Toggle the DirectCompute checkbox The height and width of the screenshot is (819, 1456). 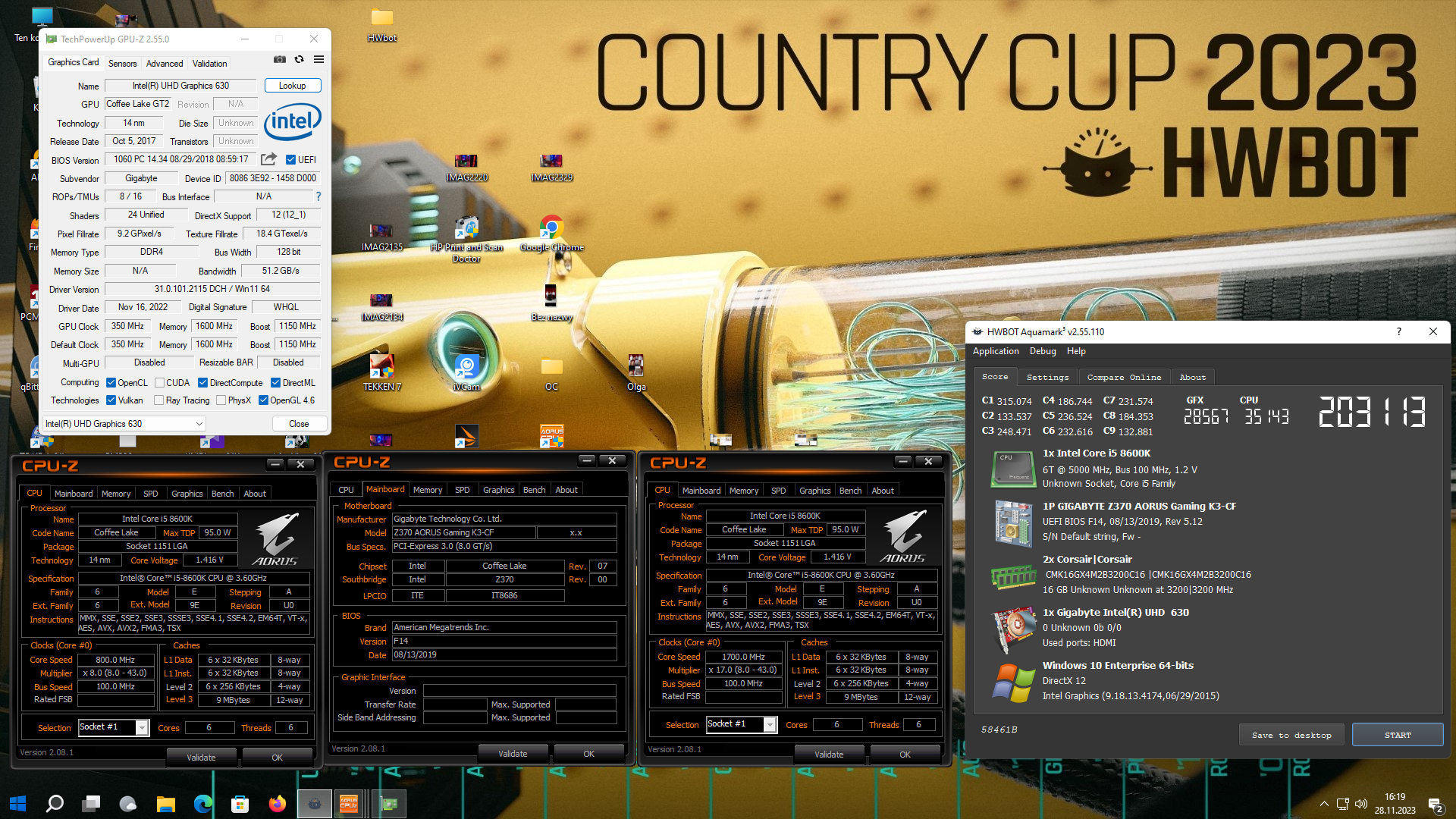click(x=202, y=383)
